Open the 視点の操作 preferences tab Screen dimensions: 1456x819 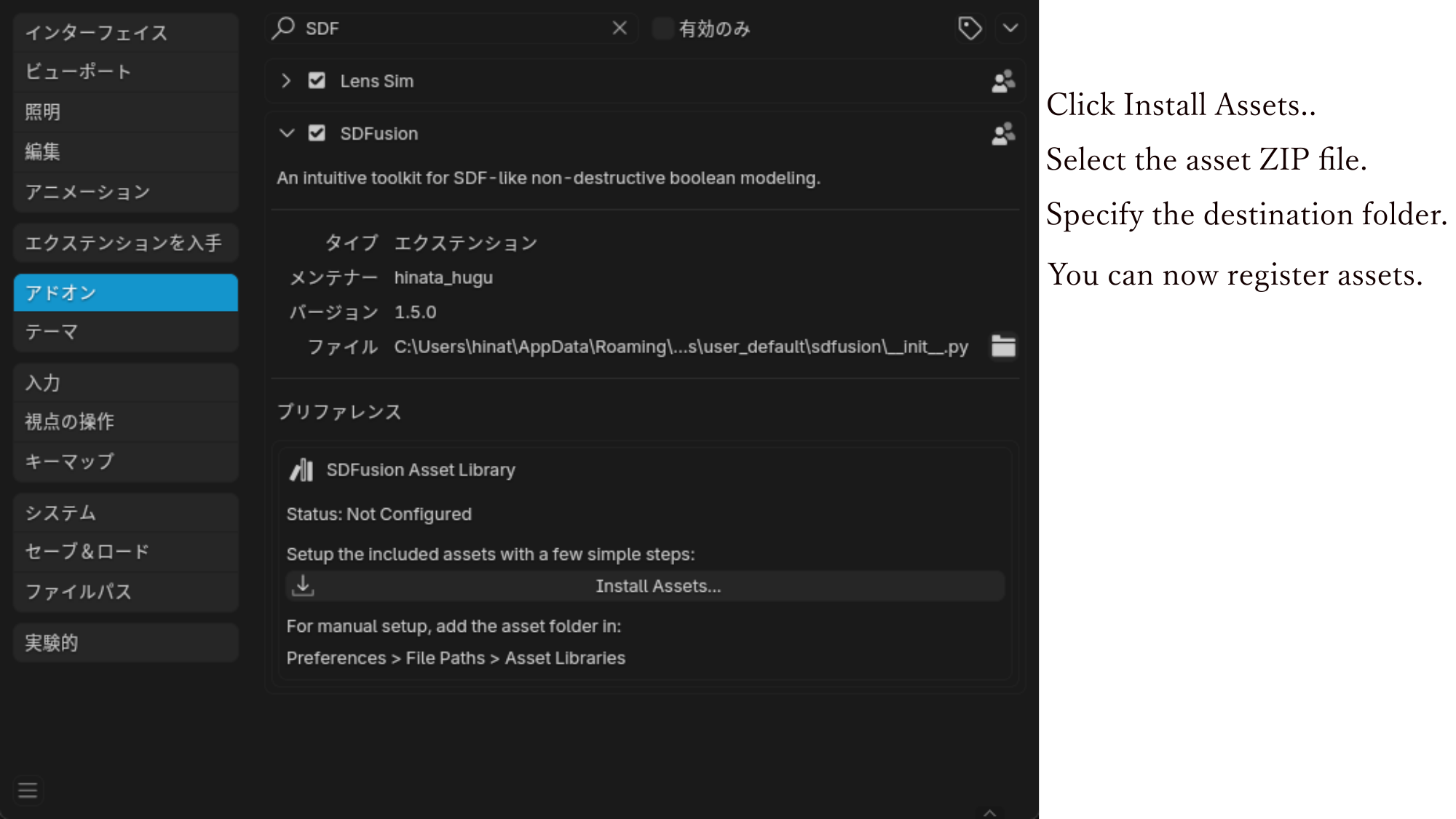tap(126, 422)
